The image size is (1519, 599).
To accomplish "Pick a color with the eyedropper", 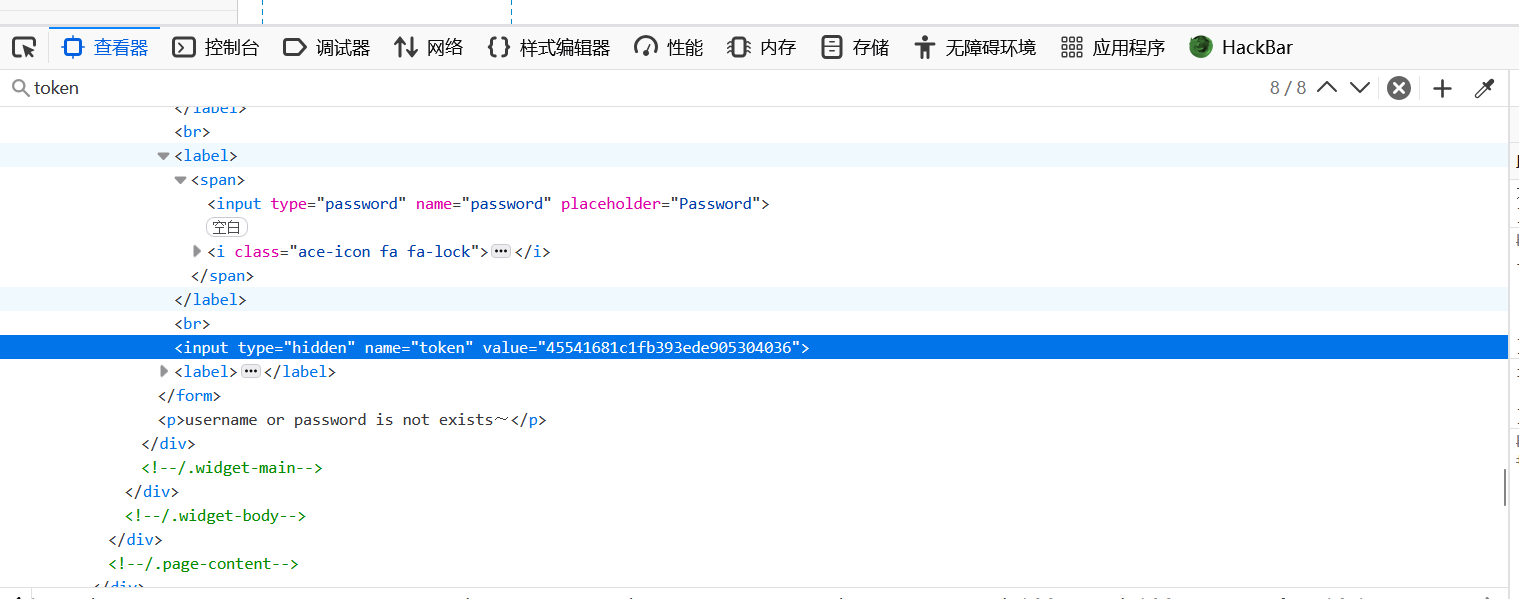I will 1484,88.
